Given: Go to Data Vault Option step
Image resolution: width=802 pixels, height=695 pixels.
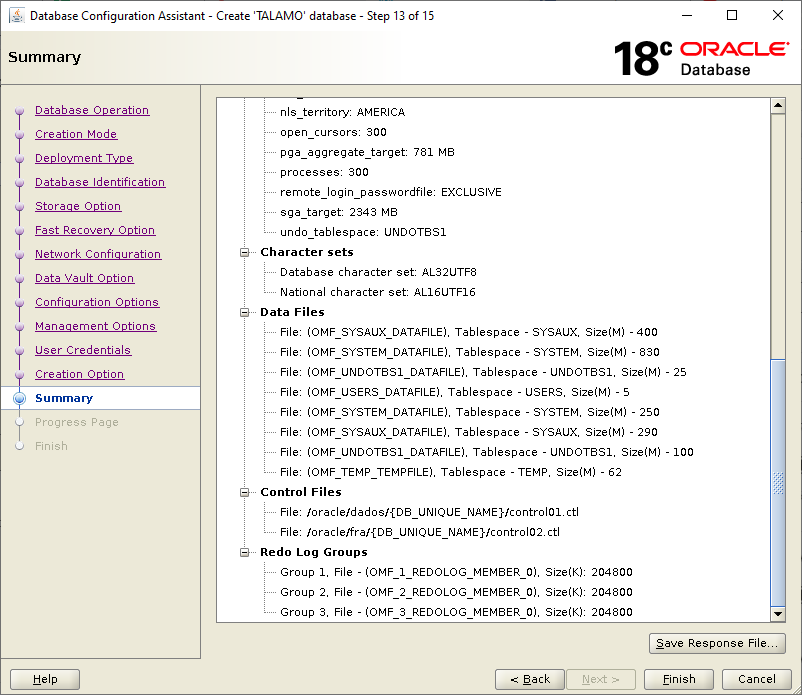Looking at the screenshot, I should pyautogui.click(x=85, y=278).
